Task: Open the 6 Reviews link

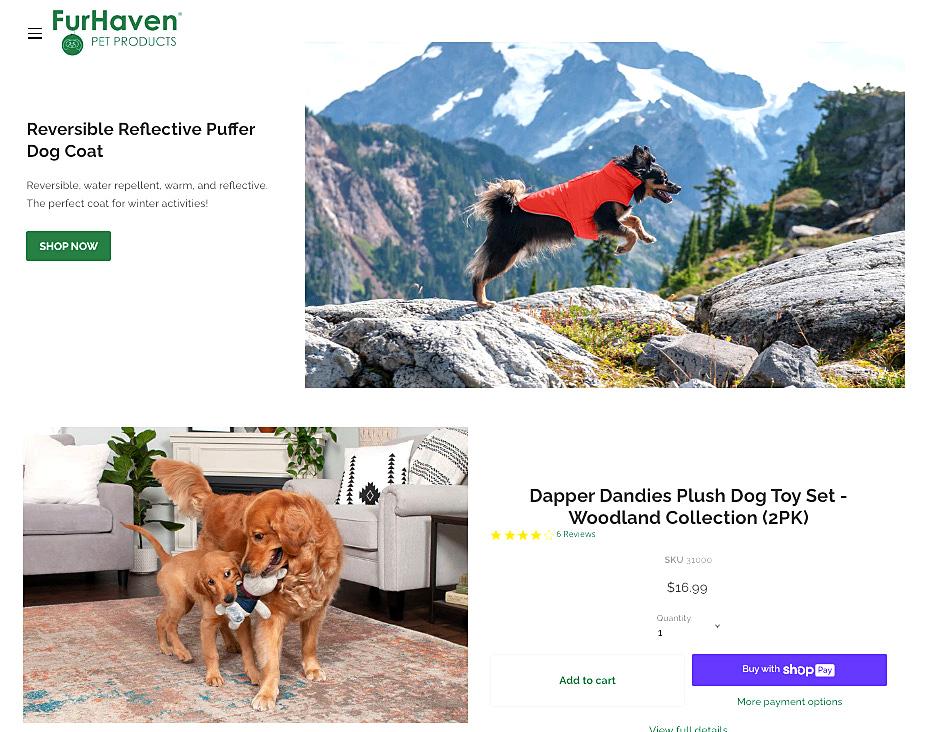Action: click(576, 534)
